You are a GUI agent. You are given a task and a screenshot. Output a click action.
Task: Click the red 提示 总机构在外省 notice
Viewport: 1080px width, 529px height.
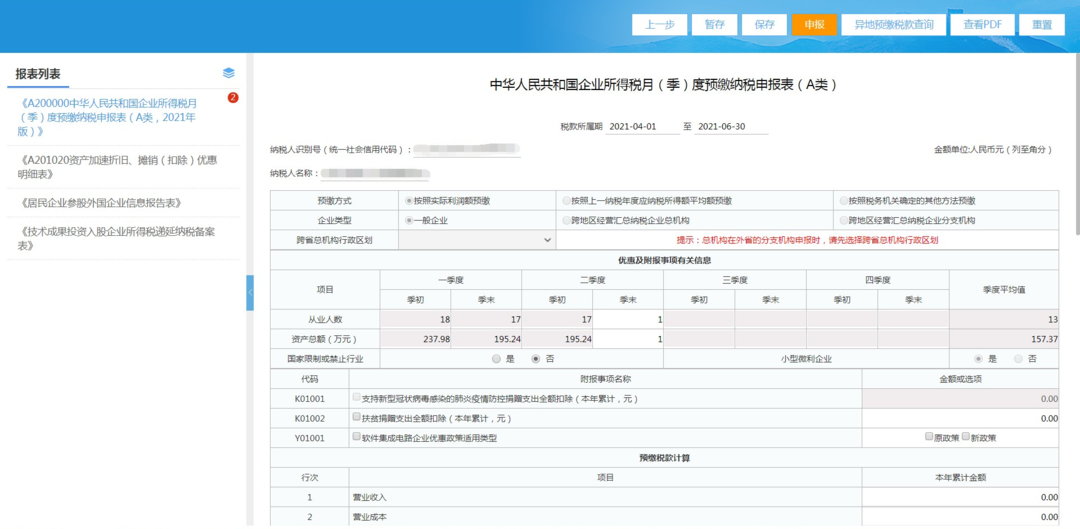click(x=808, y=240)
